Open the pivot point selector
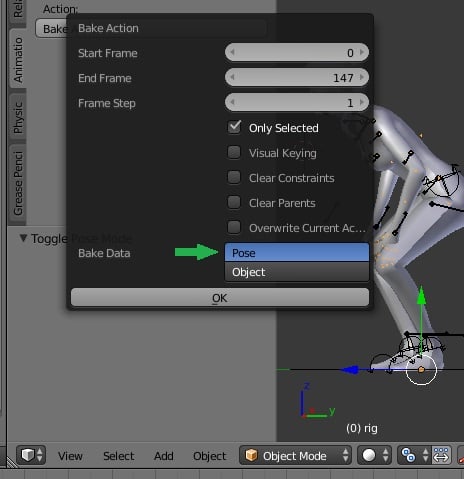Screen dimensions: 464x479 tap(414, 455)
